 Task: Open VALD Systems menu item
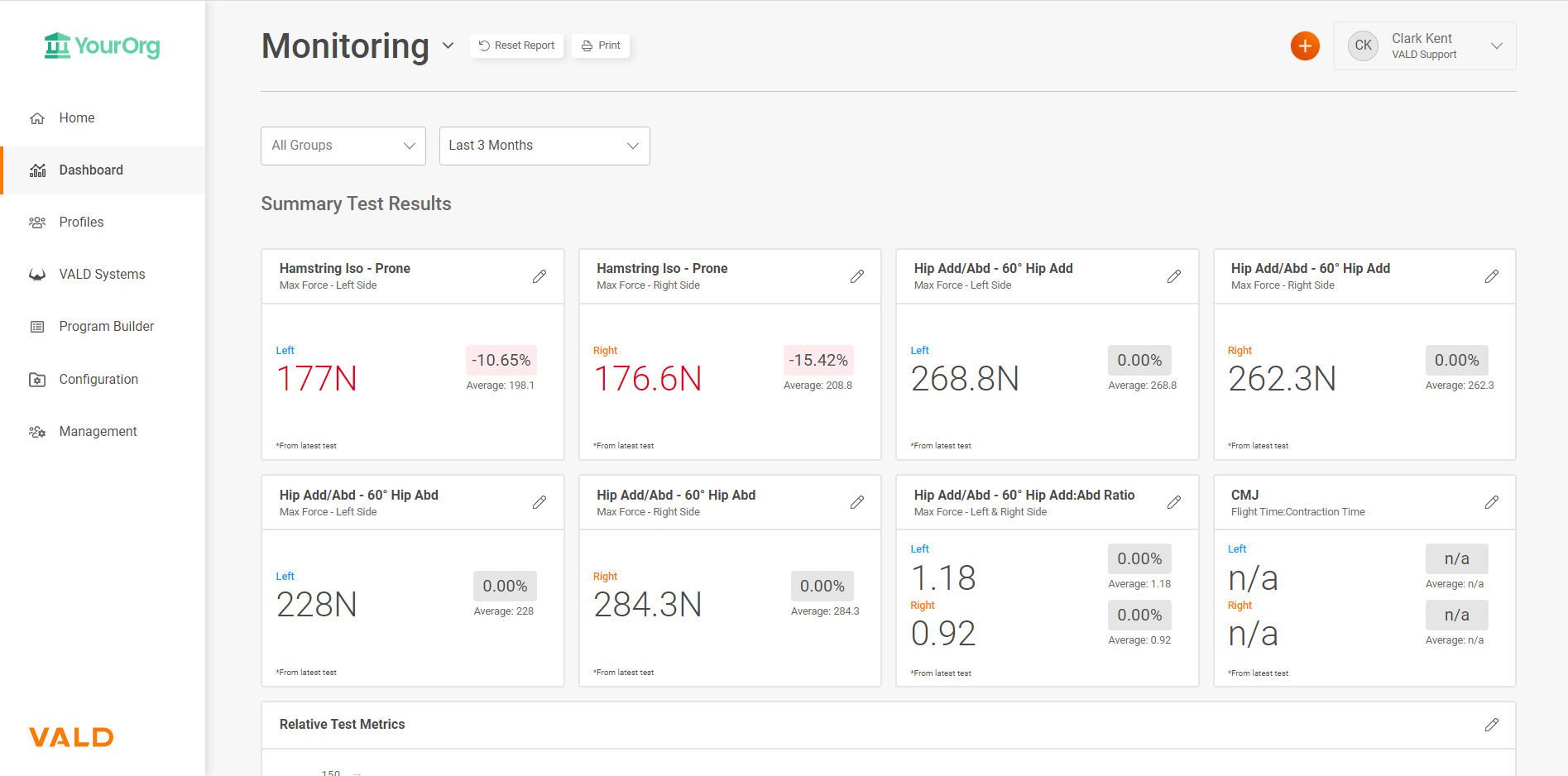tap(103, 275)
